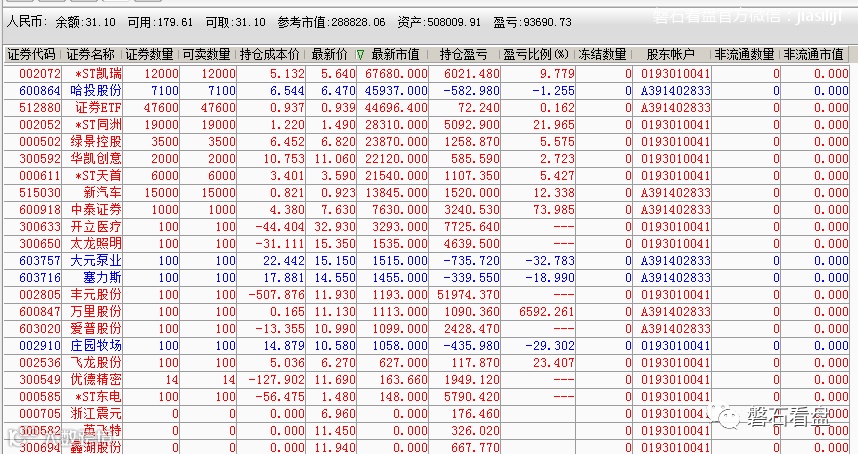
Task: Click 优德精密 quantity 14
Action: click(172, 379)
